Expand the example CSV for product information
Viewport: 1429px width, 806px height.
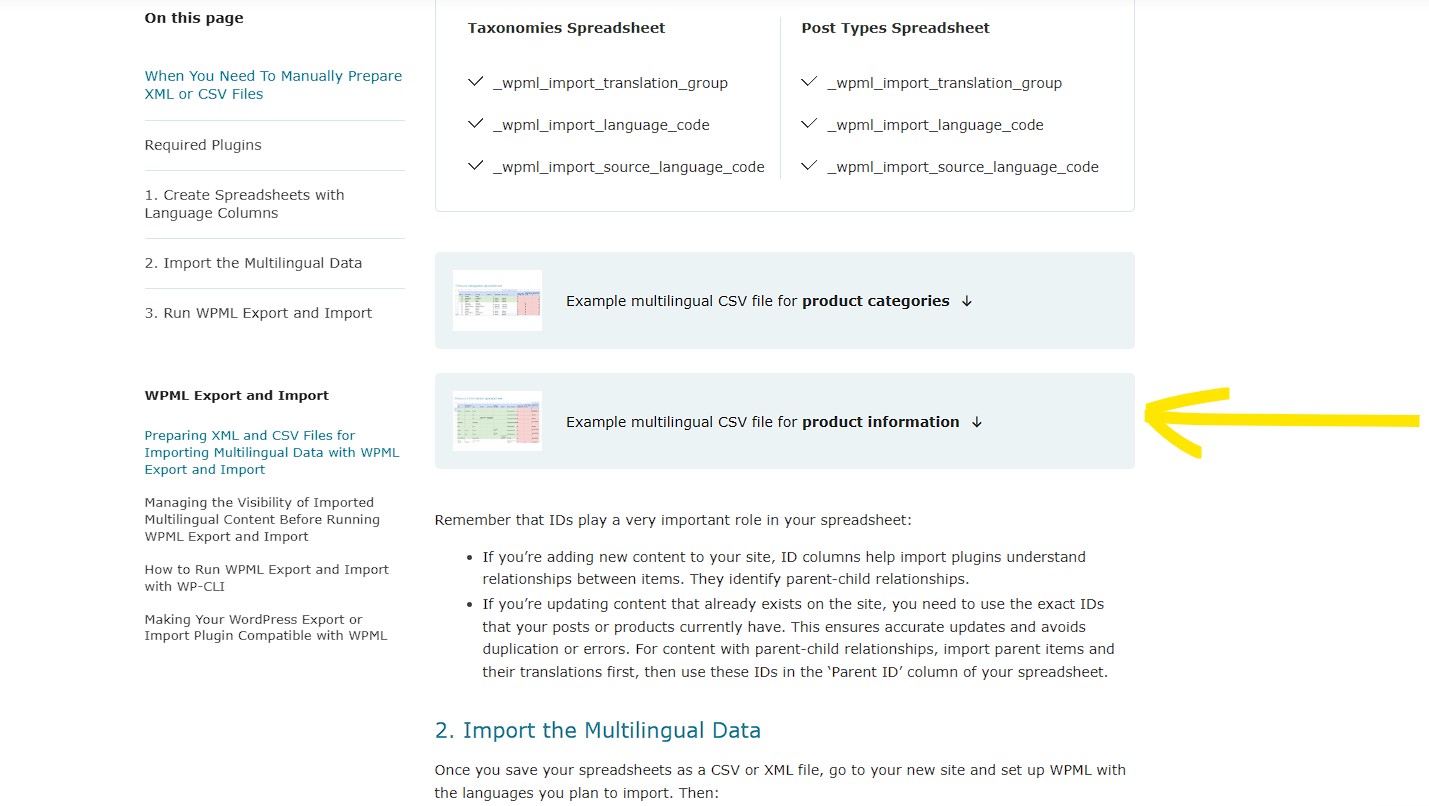coord(785,421)
